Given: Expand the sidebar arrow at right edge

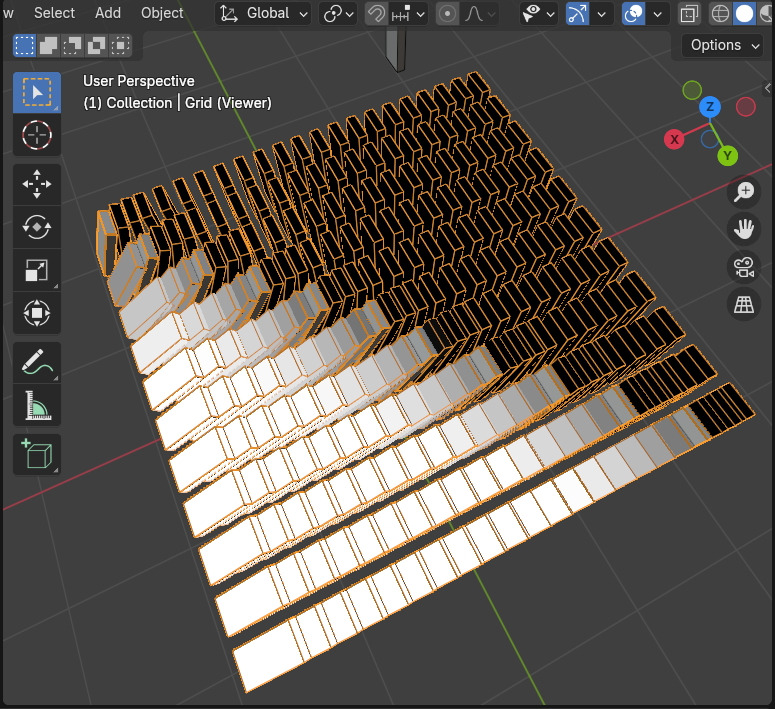Looking at the screenshot, I should pyautogui.click(x=768, y=89).
